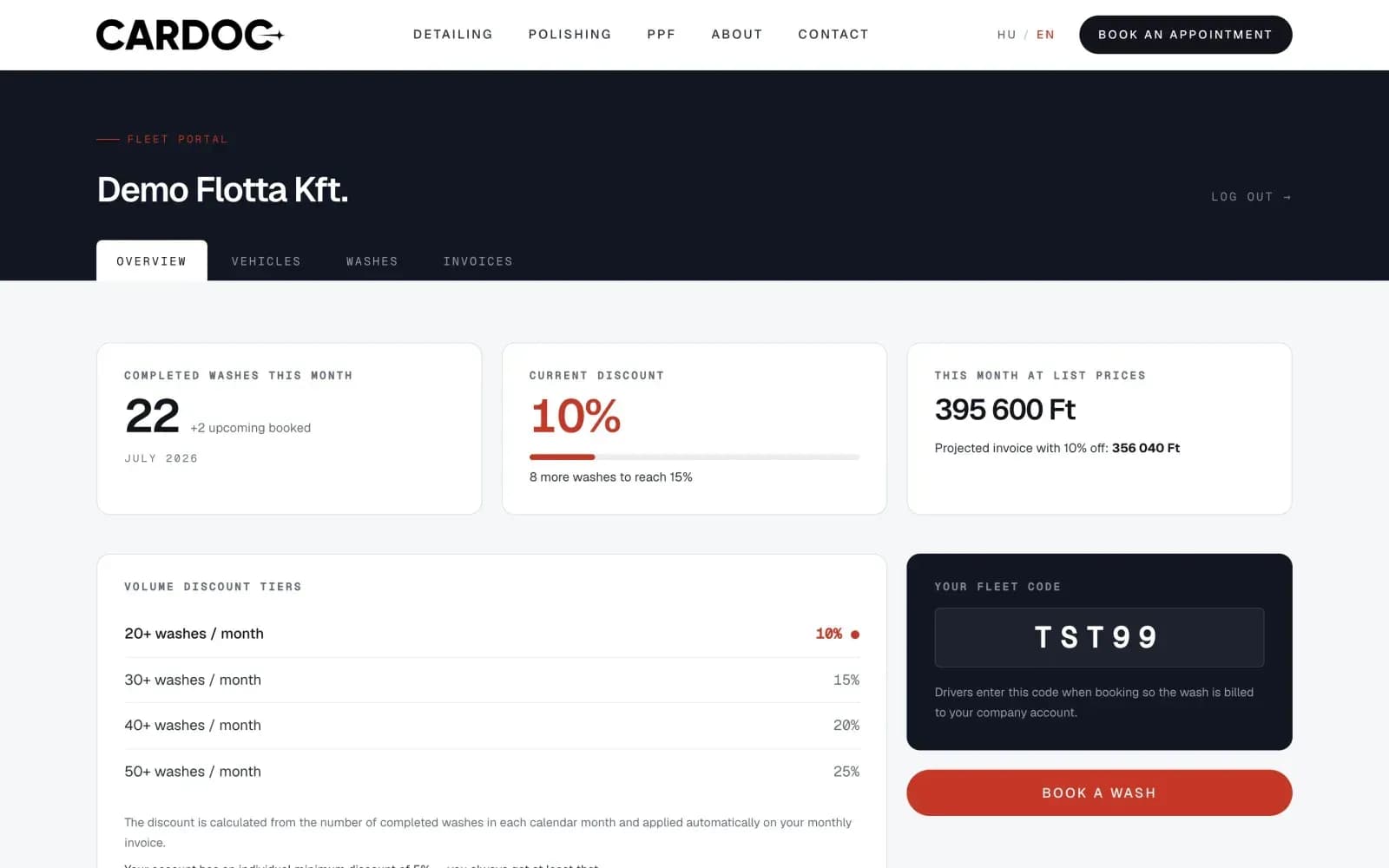
Task: Switch language to HU
Action: [1006, 35]
